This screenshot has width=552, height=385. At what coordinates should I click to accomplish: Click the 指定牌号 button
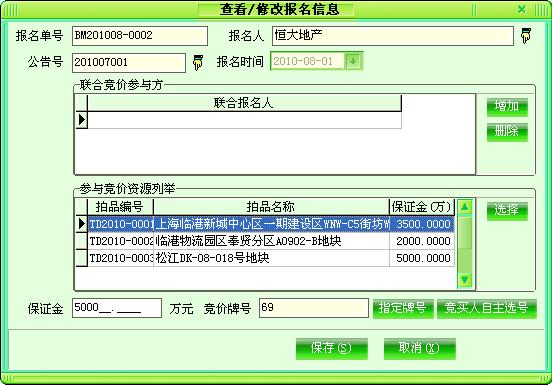403,309
